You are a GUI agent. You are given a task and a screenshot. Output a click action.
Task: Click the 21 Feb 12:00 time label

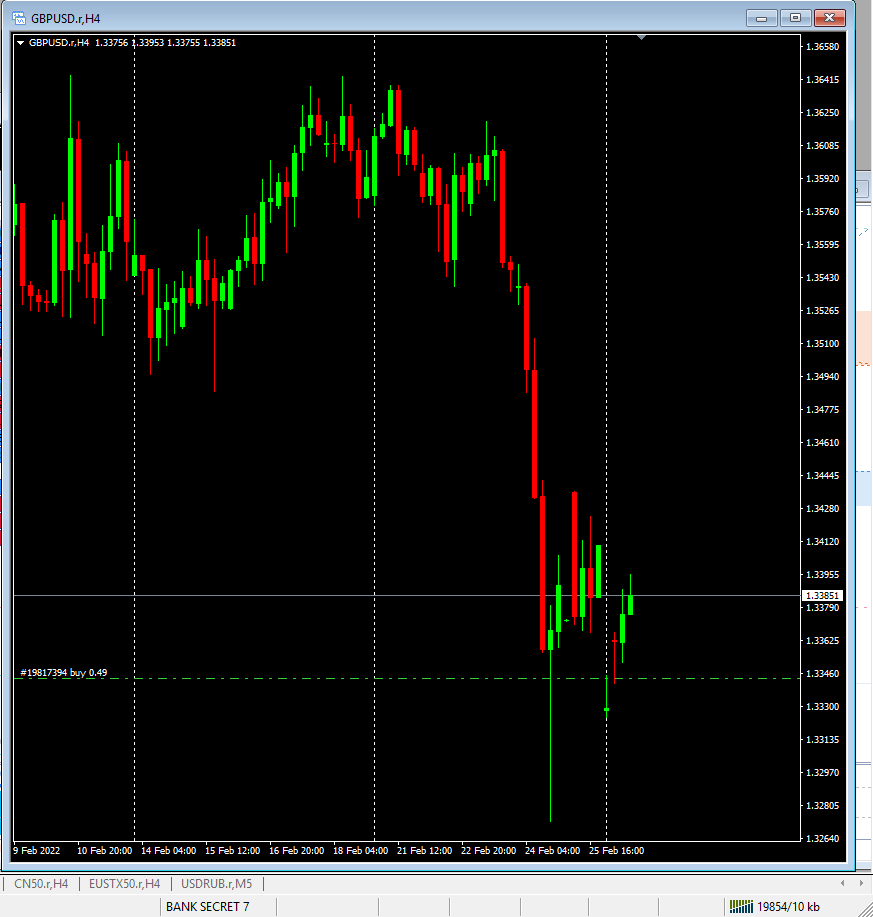pyautogui.click(x=425, y=850)
